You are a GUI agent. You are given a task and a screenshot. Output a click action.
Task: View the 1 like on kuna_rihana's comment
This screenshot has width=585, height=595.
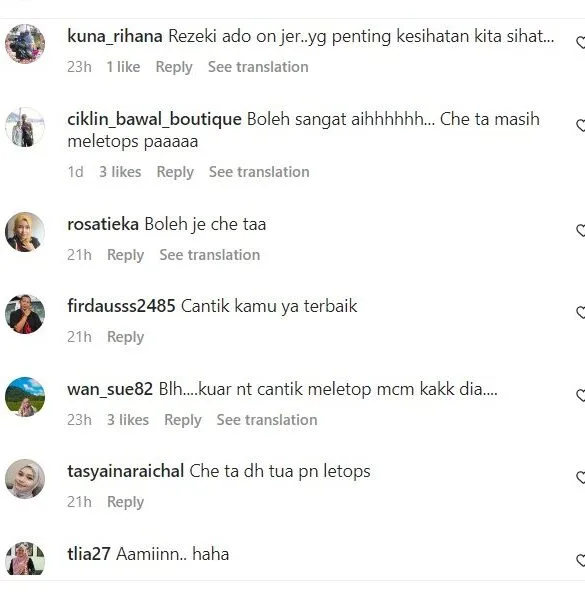coord(123,67)
